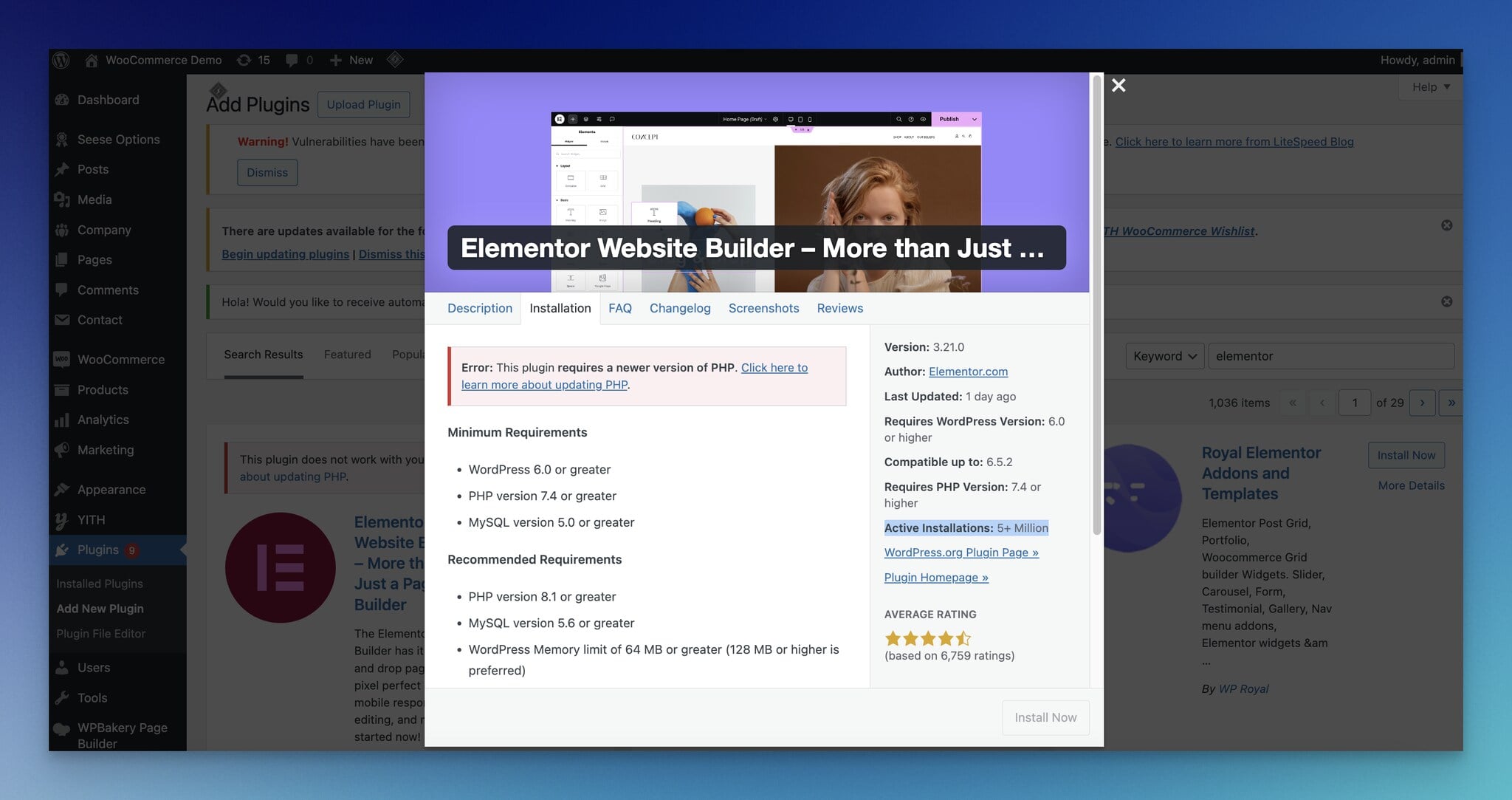Select the Search Results filter tab
Image resolution: width=1512 pixels, height=800 pixels.
pyautogui.click(x=264, y=355)
